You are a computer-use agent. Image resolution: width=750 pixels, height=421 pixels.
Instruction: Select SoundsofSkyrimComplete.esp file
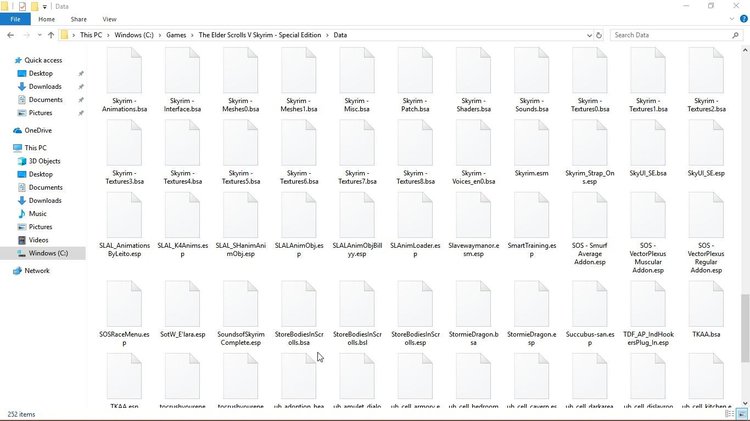click(x=241, y=314)
